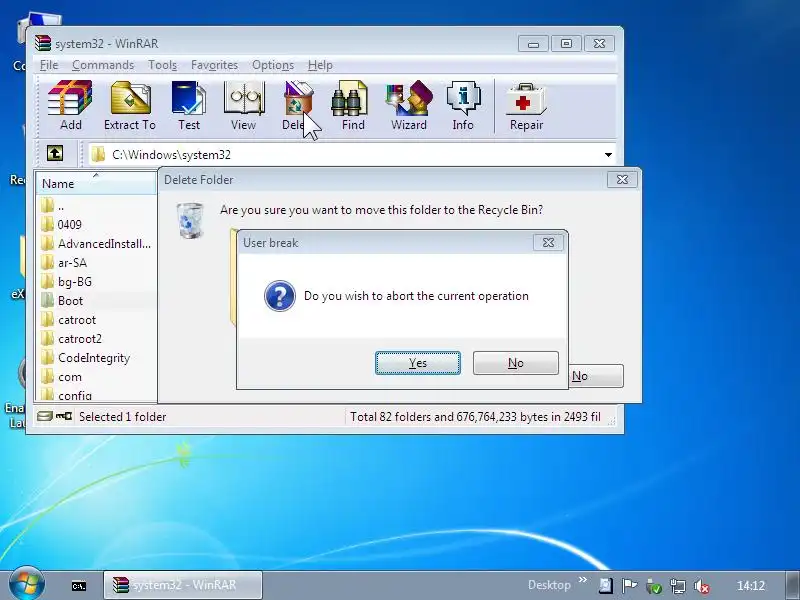Click the key password icon in status bar
Screen dimensions: 800x600
[64, 416]
